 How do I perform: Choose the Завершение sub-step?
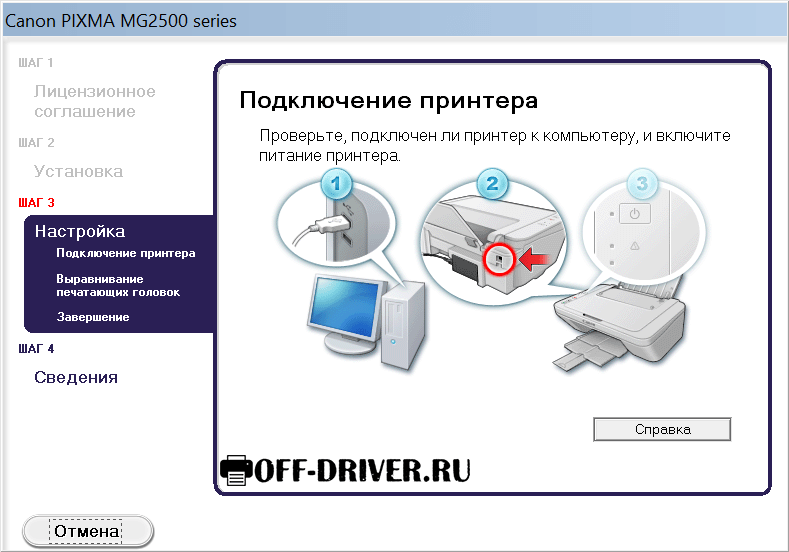tap(93, 317)
